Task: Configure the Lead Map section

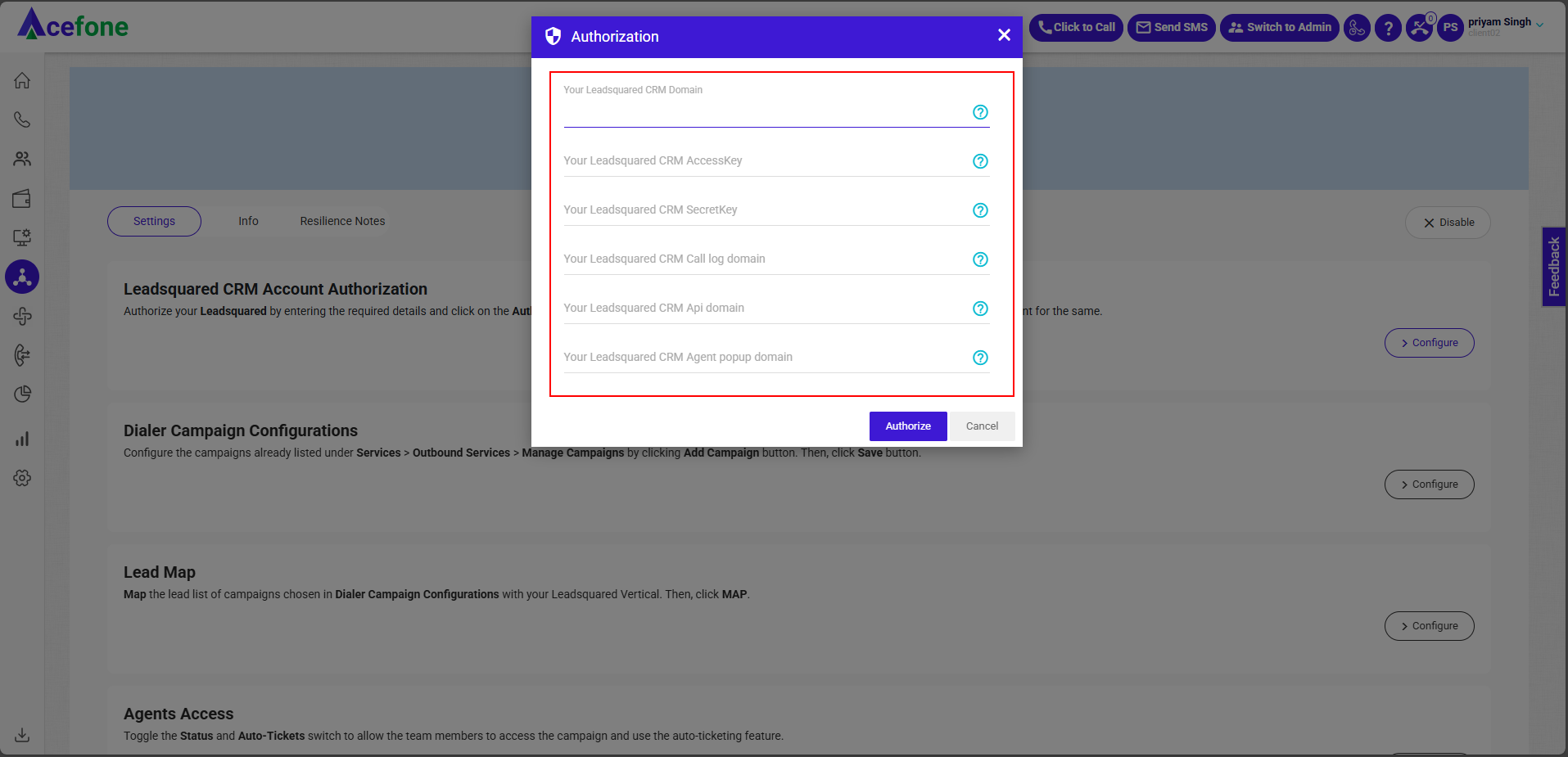Action: (x=1429, y=626)
